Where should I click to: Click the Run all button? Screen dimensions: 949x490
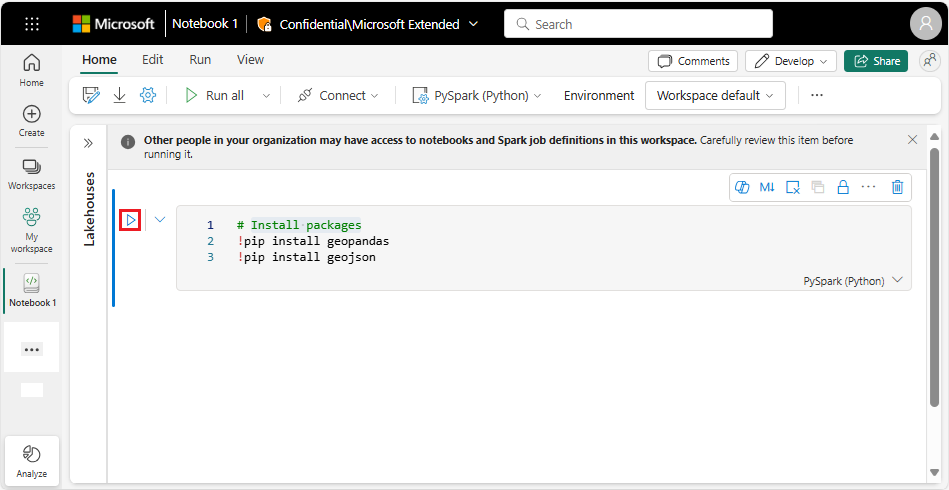[214, 96]
